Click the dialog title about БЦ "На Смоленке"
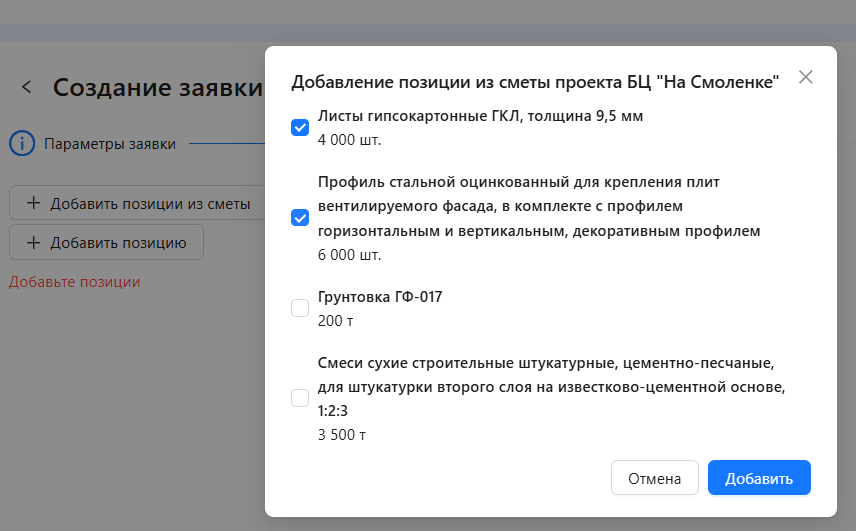 click(535, 82)
